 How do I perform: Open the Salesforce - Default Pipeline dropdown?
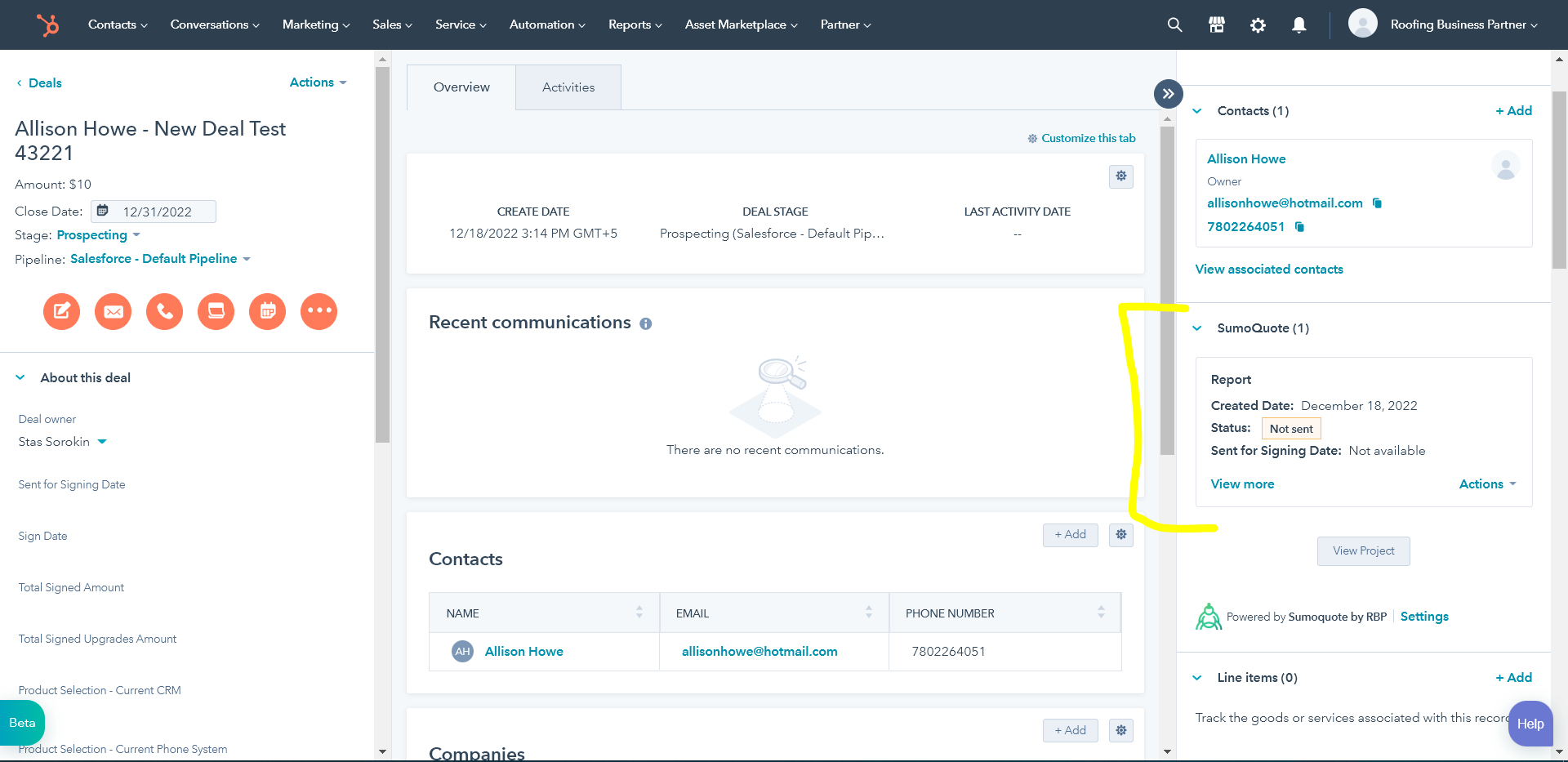coord(160,259)
